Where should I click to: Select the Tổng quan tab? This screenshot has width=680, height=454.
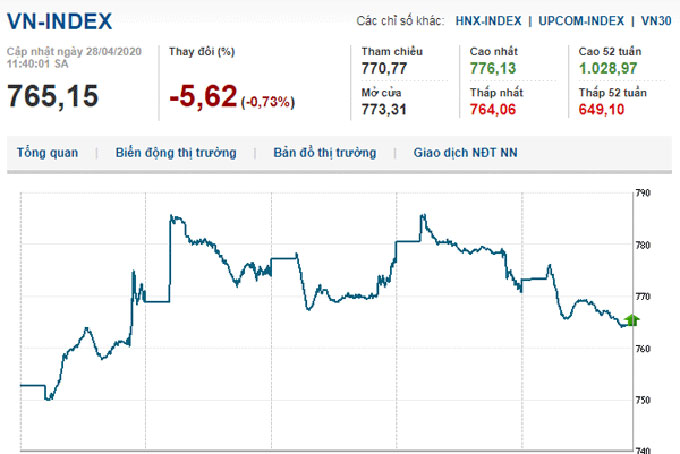click(47, 153)
